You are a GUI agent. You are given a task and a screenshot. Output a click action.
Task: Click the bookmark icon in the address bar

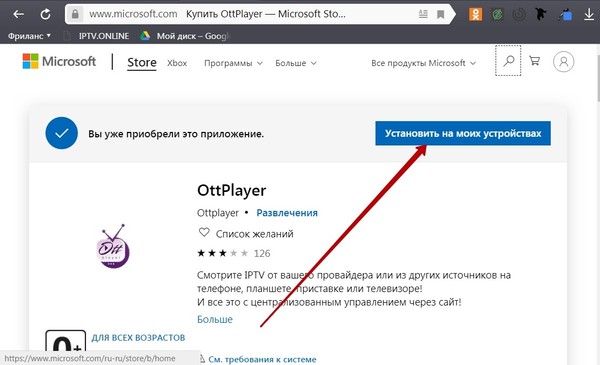(x=440, y=15)
